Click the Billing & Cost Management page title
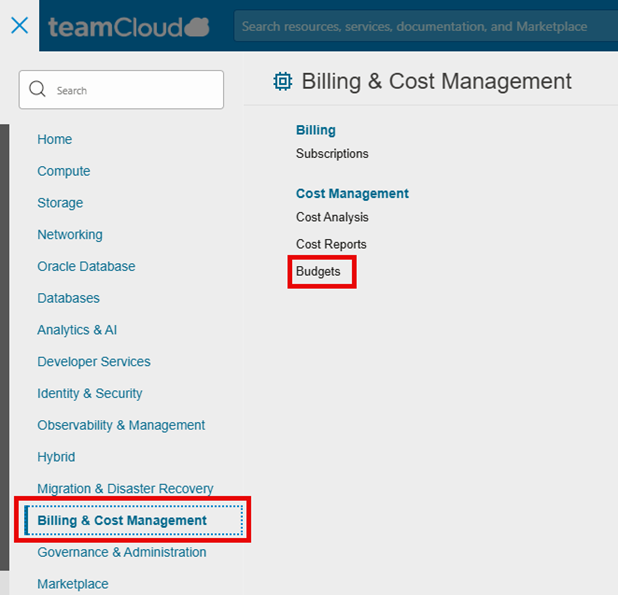The width and height of the screenshot is (618, 595). point(436,81)
